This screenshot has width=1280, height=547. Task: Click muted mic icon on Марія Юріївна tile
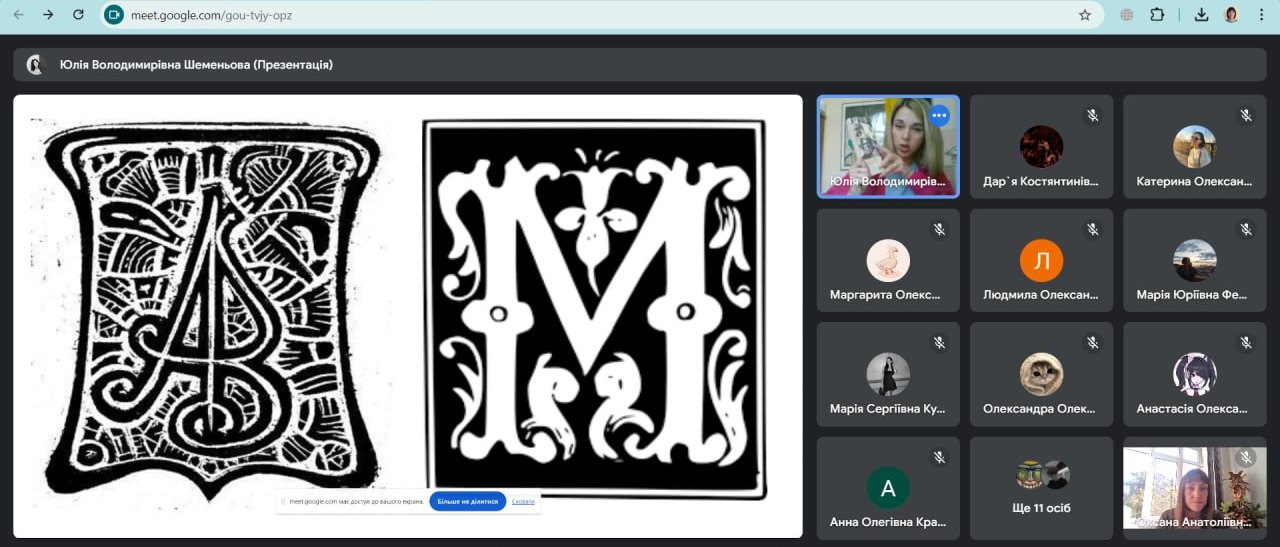click(1246, 229)
